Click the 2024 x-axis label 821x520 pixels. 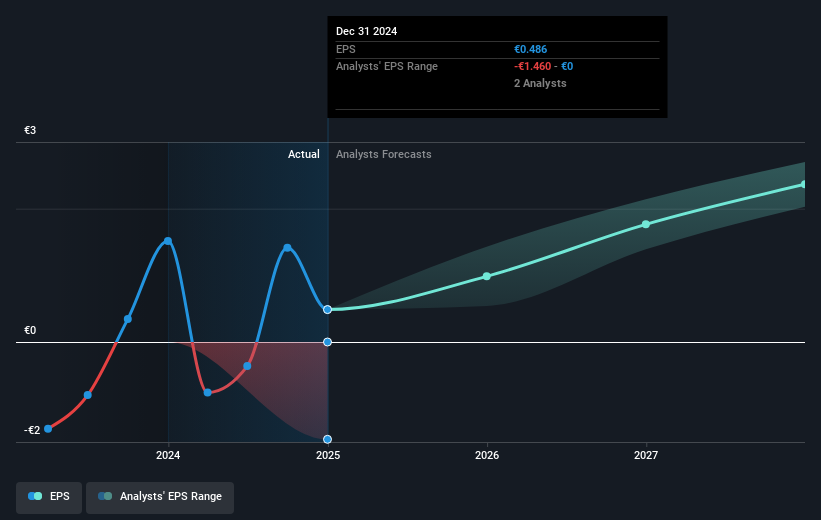point(168,455)
